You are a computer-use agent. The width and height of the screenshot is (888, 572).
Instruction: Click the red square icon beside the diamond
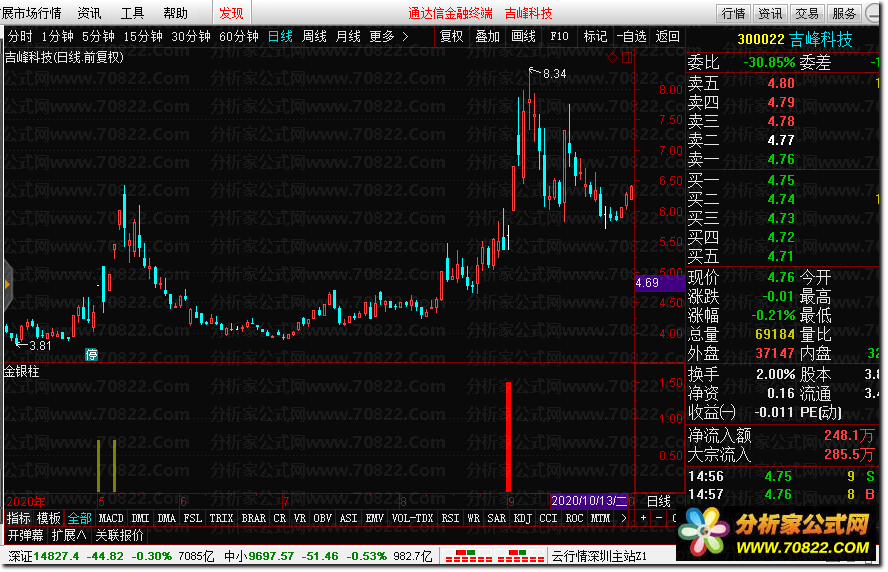627,57
